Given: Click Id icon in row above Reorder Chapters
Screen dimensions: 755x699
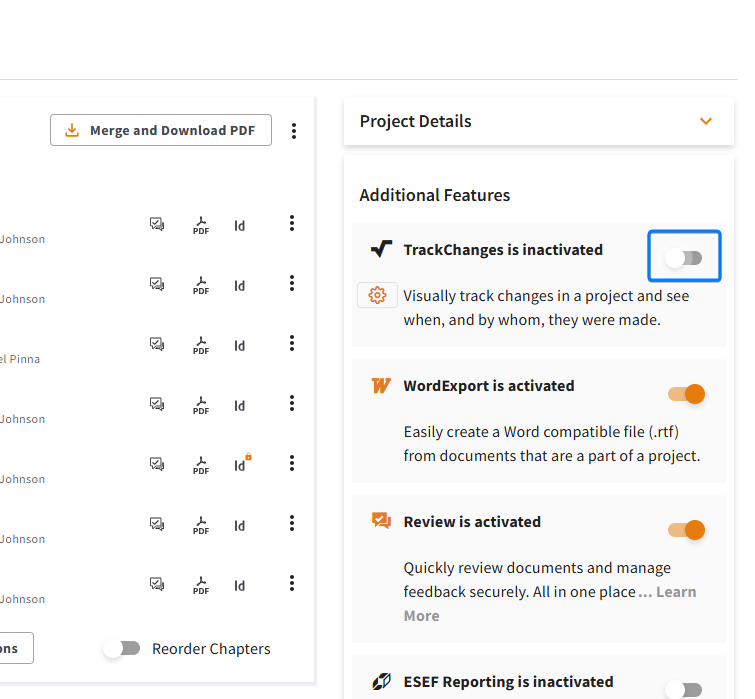Looking at the screenshot, I should [x=240, y=585].
